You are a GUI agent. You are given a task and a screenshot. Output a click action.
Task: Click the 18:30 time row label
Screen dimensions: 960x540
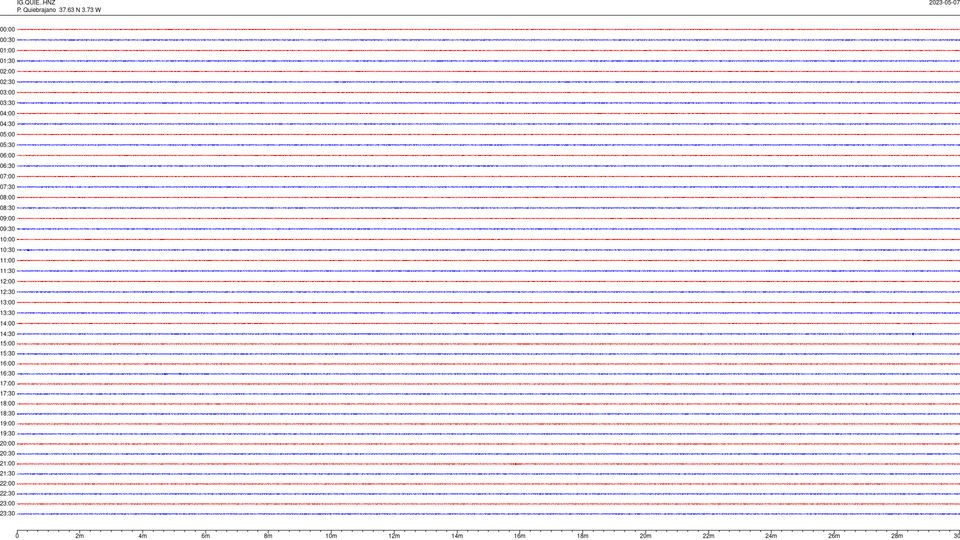pos(7,414)
